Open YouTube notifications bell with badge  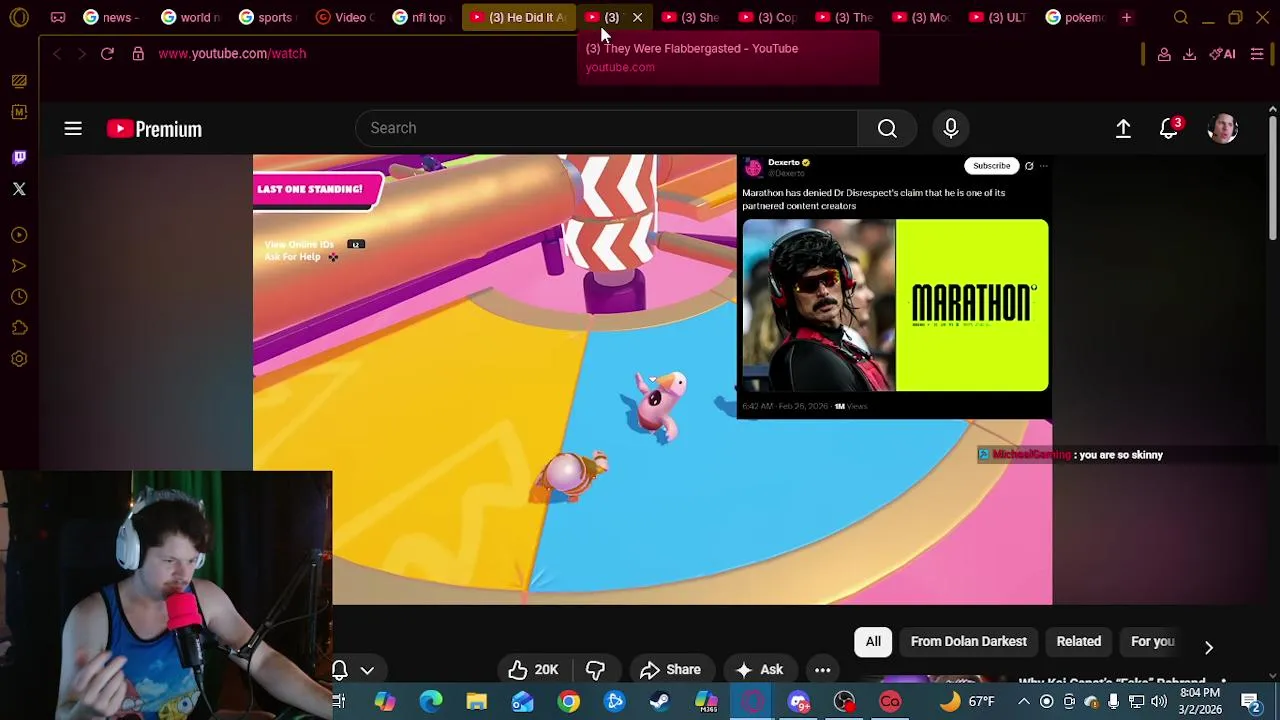coord(1169,128)
